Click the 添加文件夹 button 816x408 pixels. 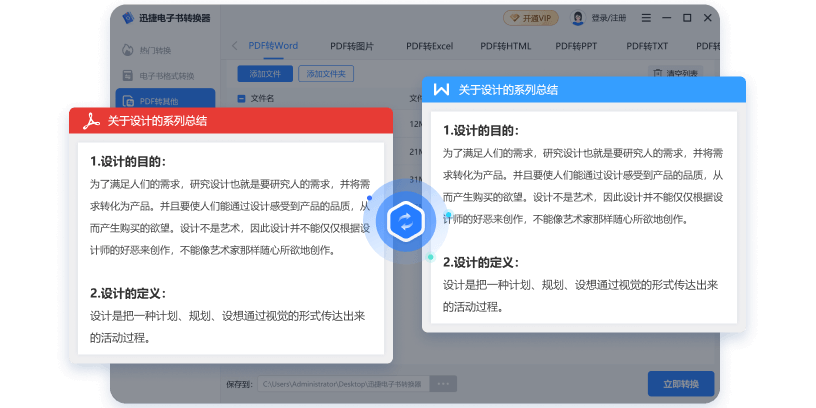tap(327, 74)
